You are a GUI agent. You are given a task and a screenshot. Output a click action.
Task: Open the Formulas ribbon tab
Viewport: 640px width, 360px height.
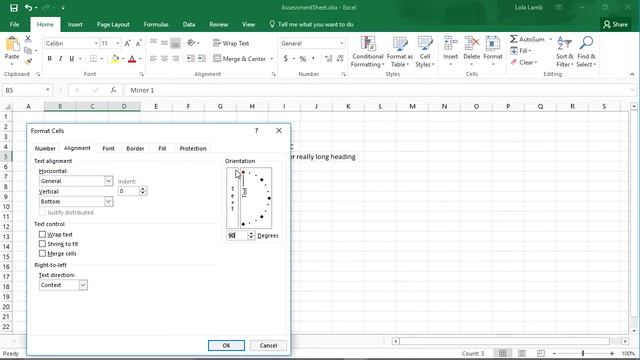point(156,24)
